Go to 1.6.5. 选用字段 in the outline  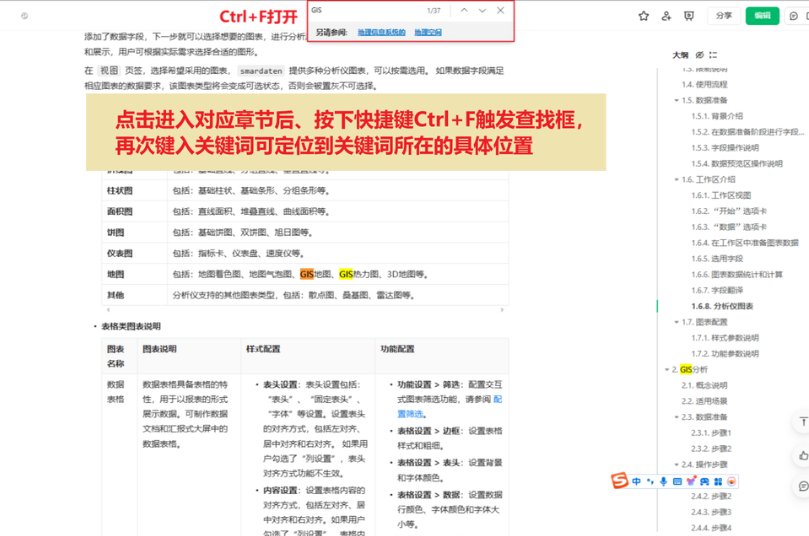(x=717, y=258)
